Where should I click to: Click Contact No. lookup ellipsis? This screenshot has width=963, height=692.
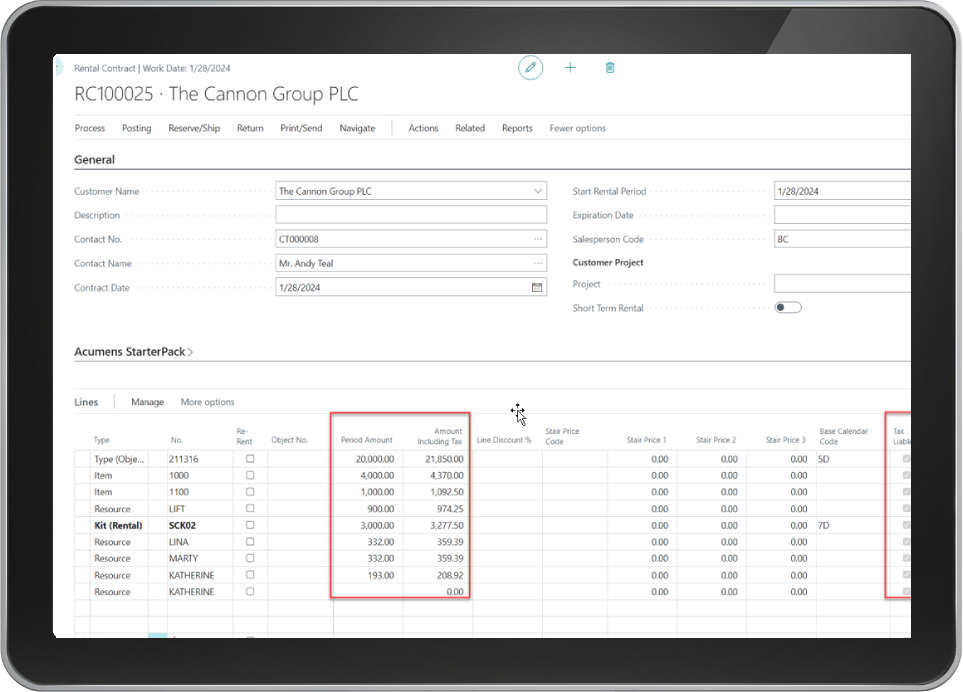(538, 239)
